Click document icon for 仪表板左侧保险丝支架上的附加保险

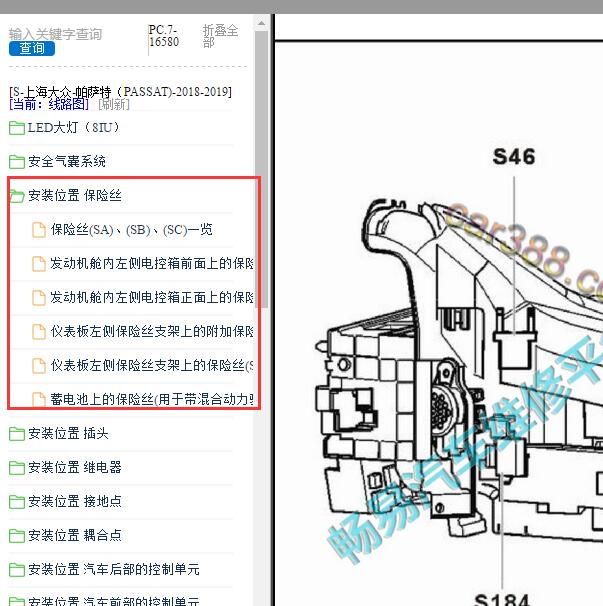coord(39,332)
